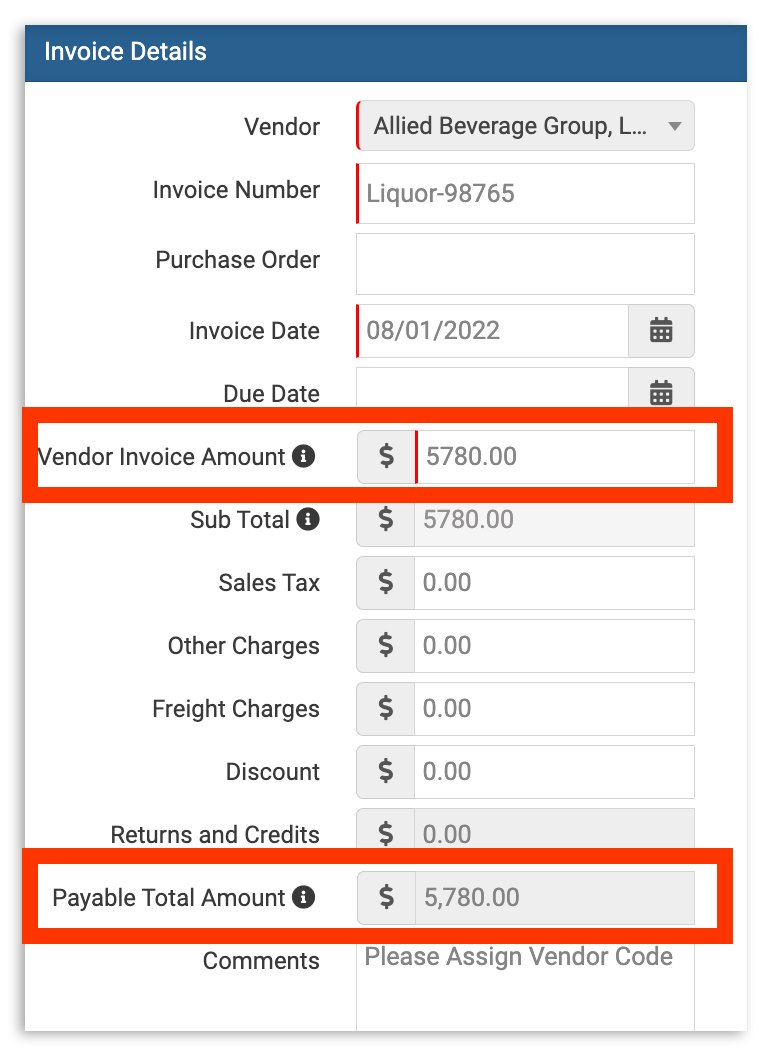The height and width of the screenshot is (1056, 772).
Task: Click the Invoice Details header bar
Action: 386,51
